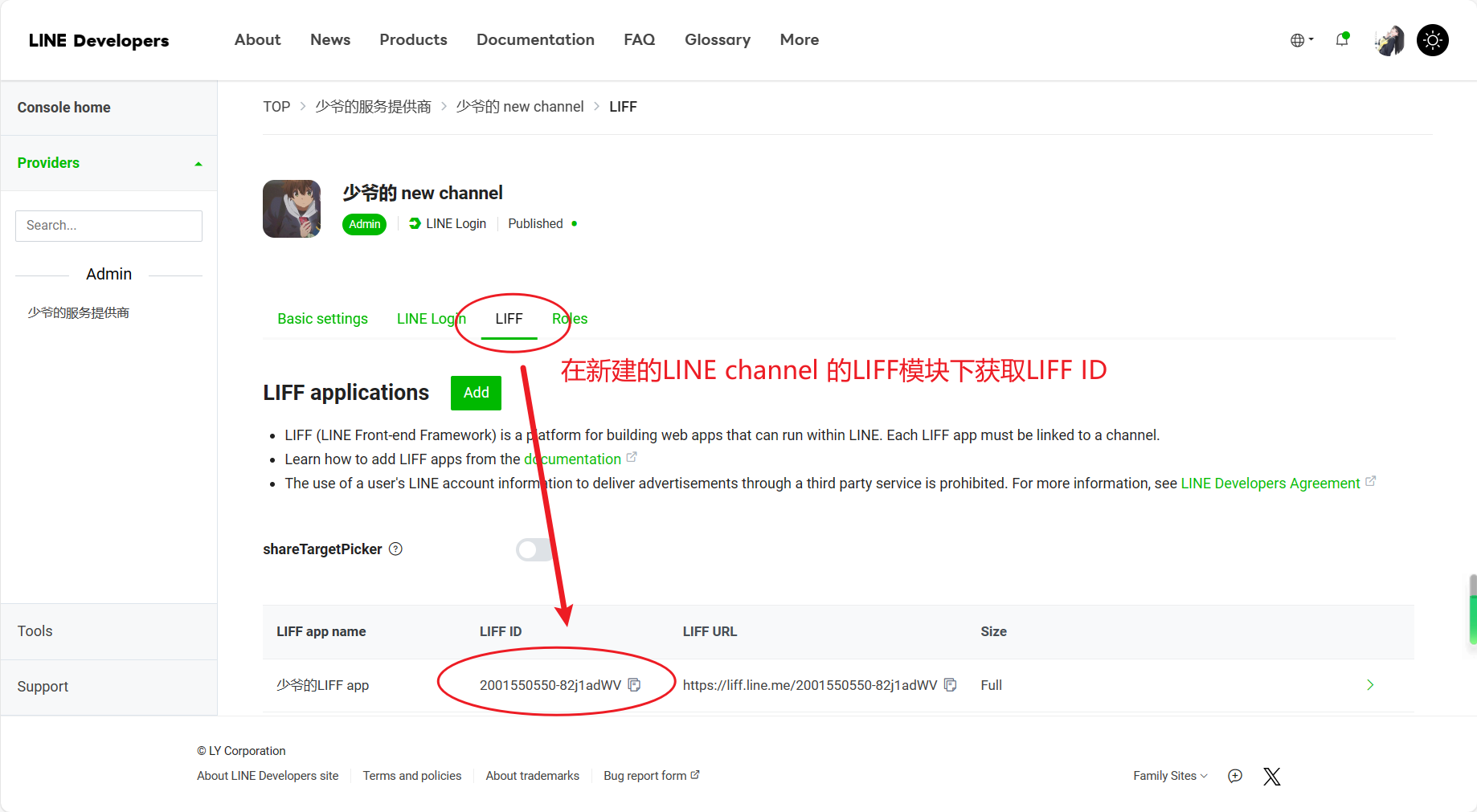The height and width of the screenshot is (812, 1477).
Task: Open the notifications bell
Action: 1342,39
